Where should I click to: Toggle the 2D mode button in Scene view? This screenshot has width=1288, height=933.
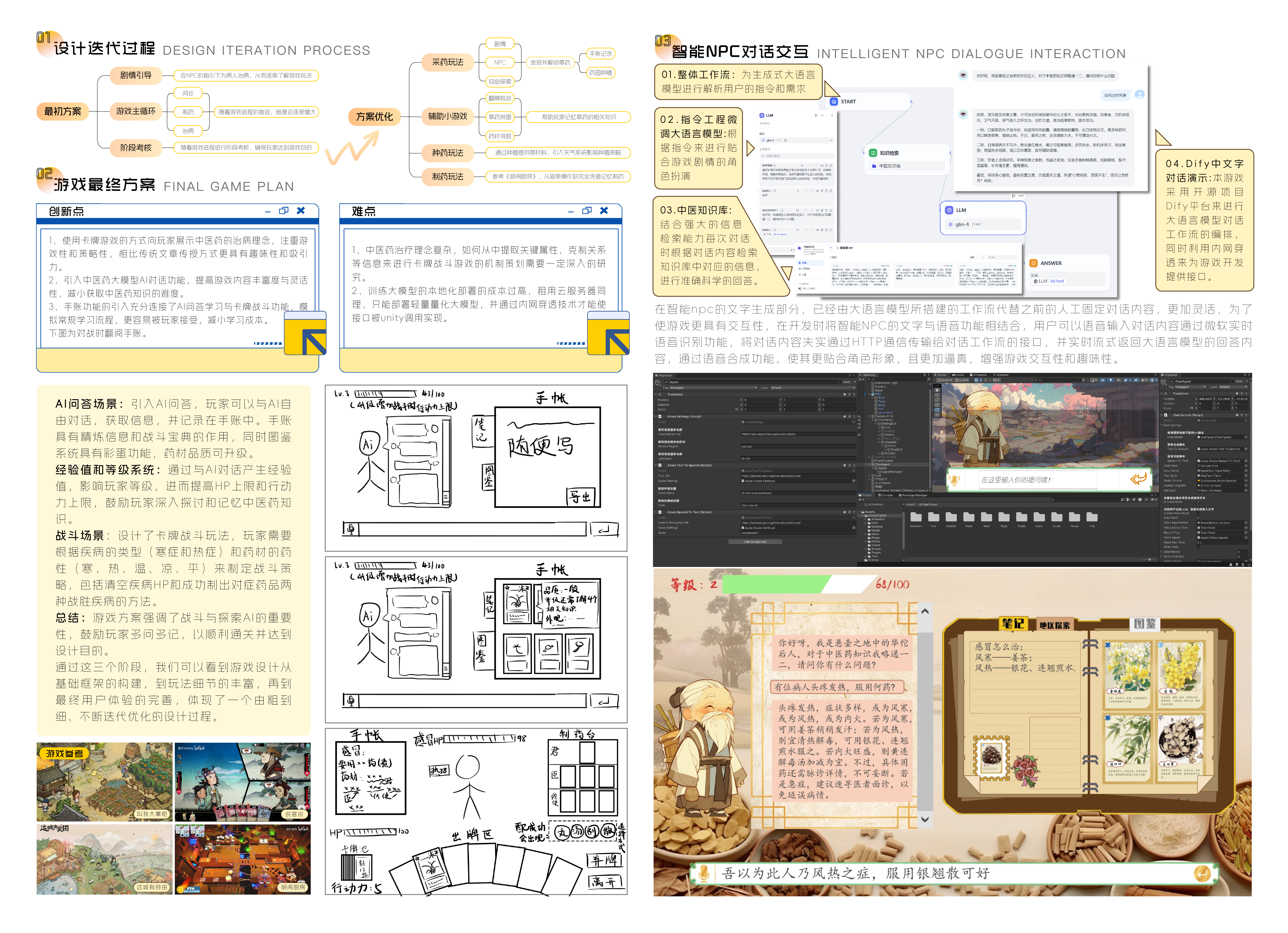[1103, 380]
